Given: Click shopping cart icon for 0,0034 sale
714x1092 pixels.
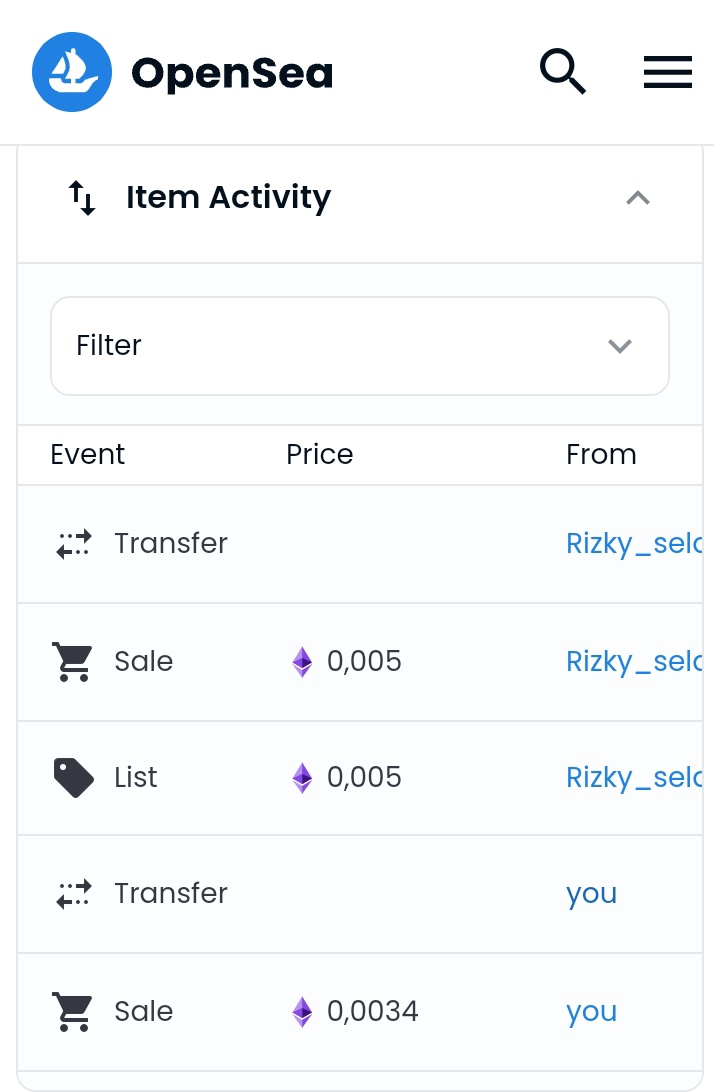Looking at the screenshot, I should coord(72,1011).
